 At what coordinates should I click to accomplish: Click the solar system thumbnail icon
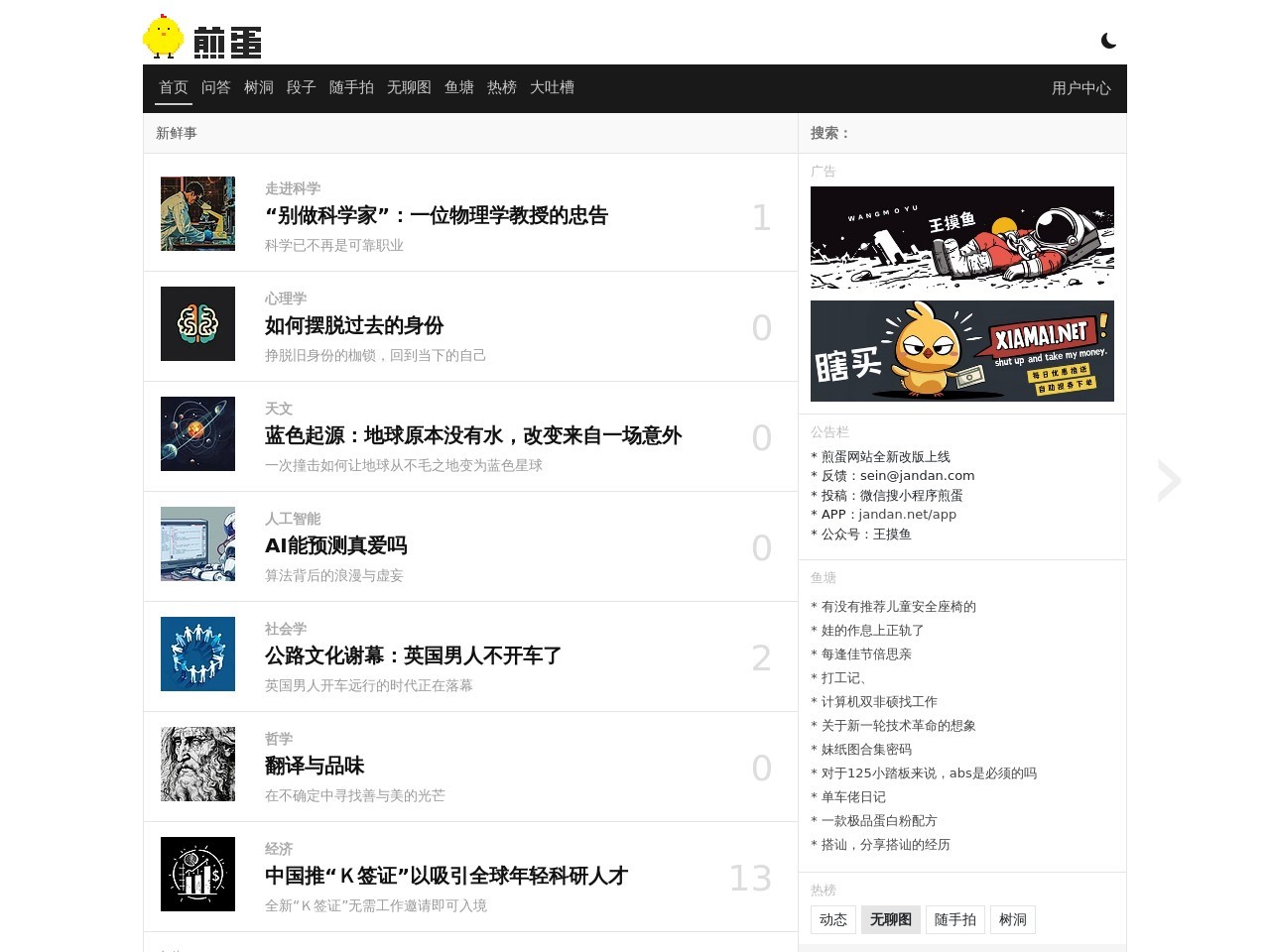point(197,433)
